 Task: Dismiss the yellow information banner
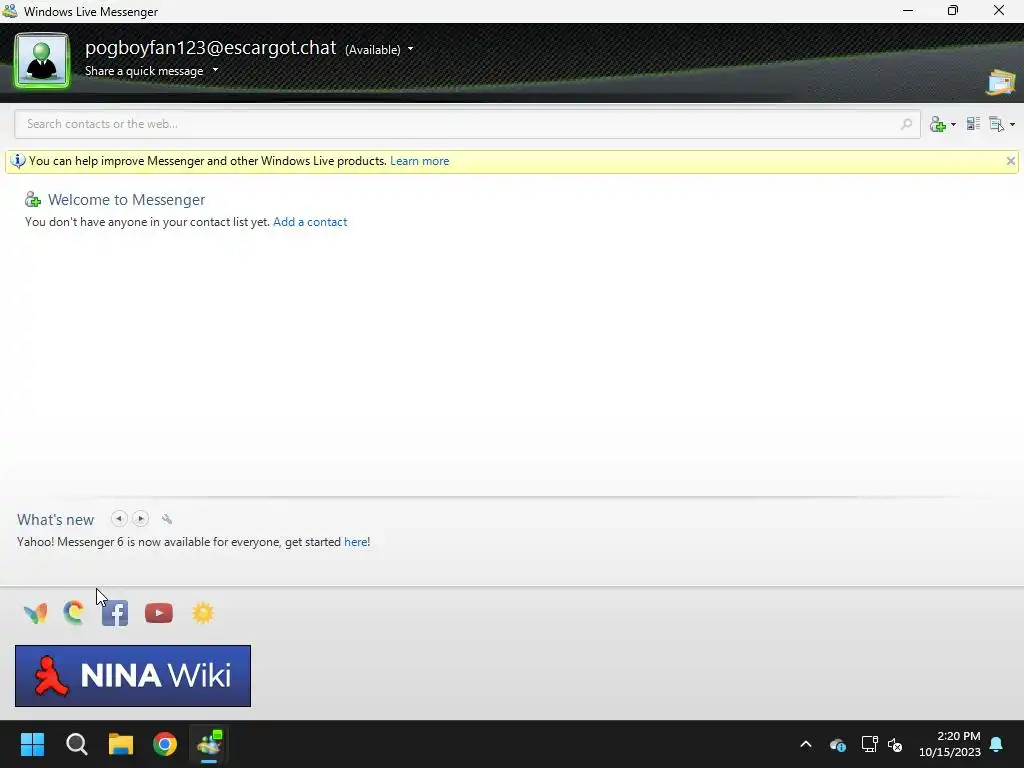click(1010, 161)
